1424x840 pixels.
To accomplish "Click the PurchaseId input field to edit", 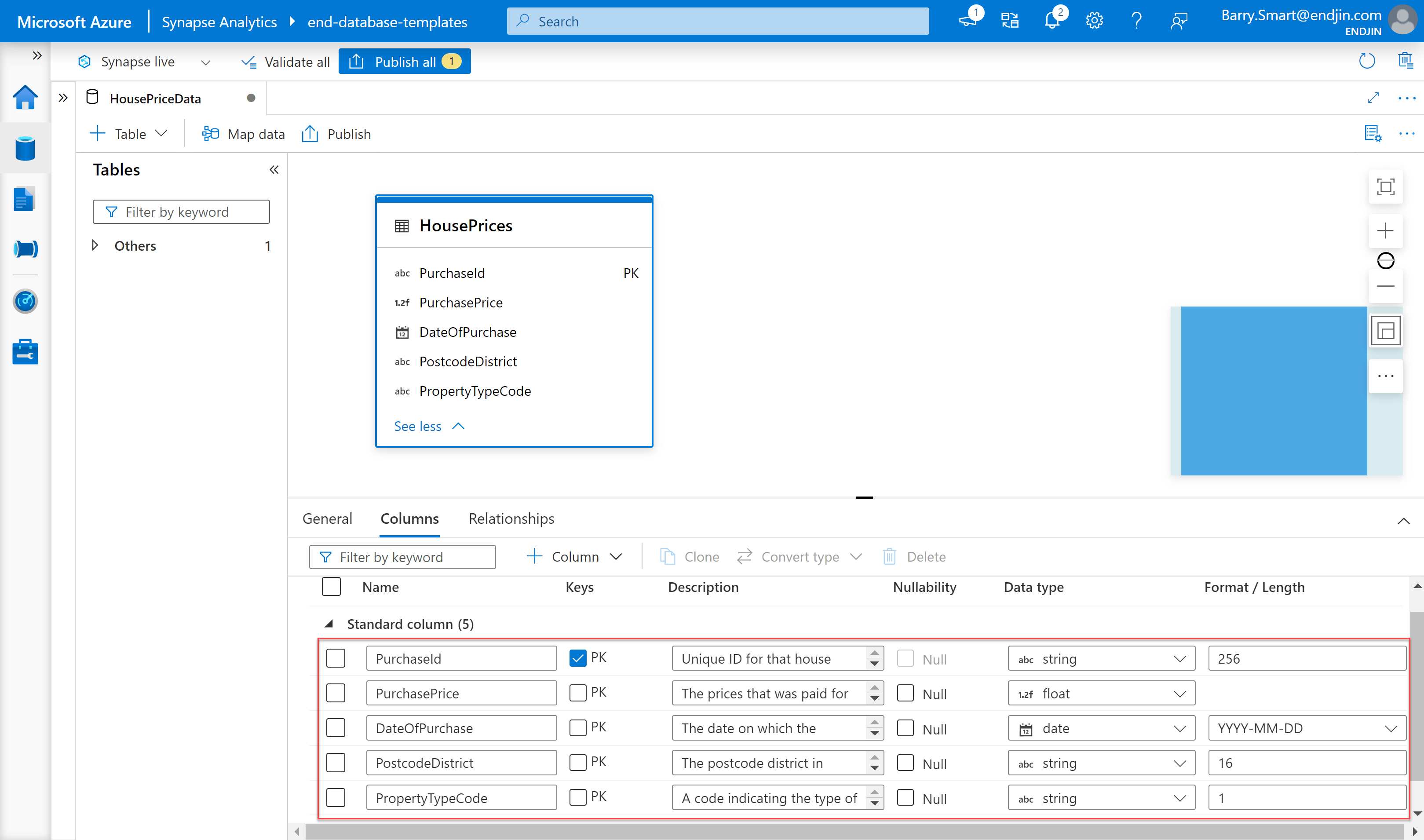I will click(461, 658).
